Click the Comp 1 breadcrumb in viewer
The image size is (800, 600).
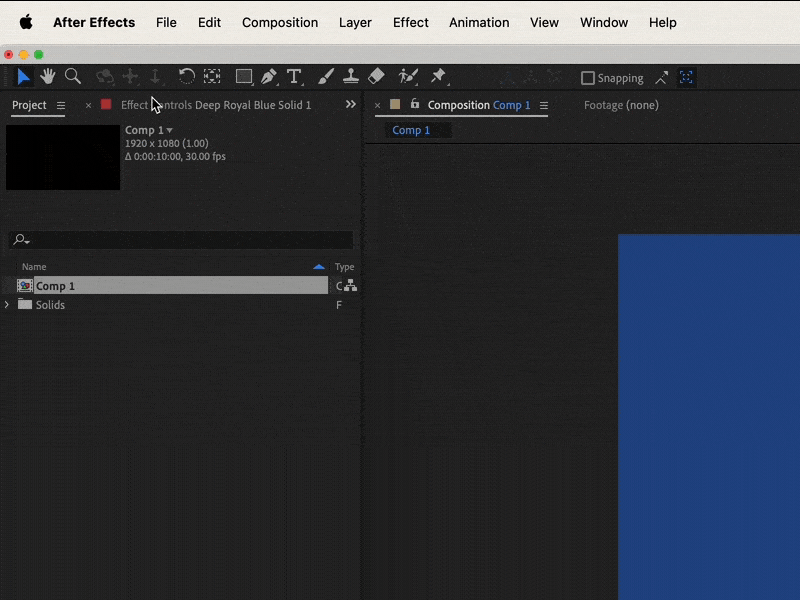tap(411, 130)
